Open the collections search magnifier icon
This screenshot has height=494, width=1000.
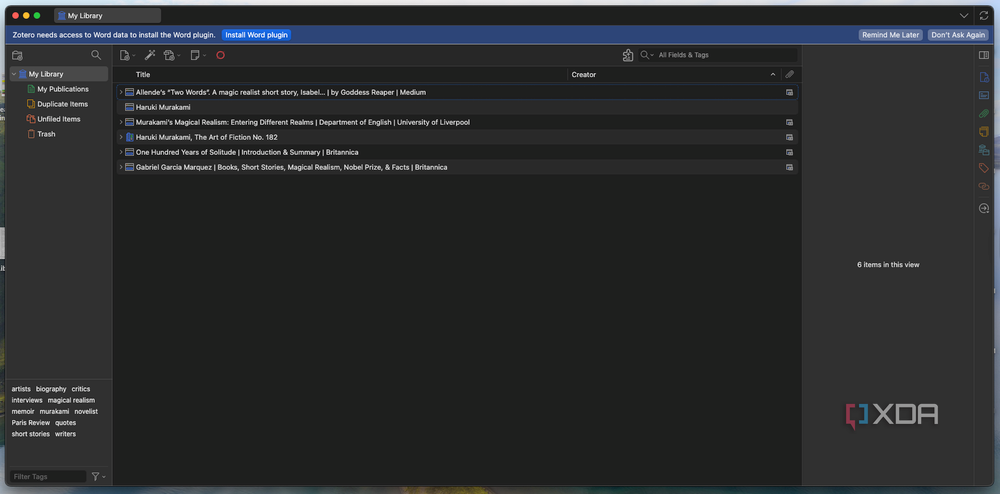pos(96,55)
